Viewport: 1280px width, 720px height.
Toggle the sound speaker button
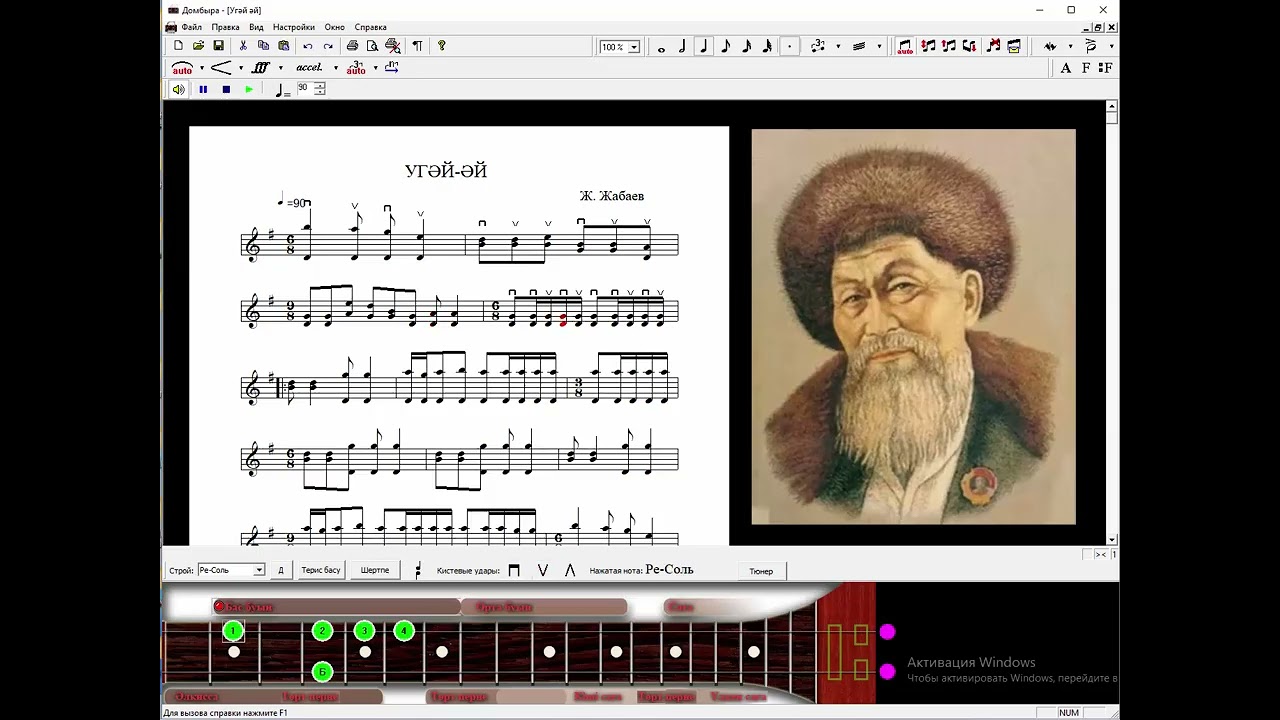(178, 89)
